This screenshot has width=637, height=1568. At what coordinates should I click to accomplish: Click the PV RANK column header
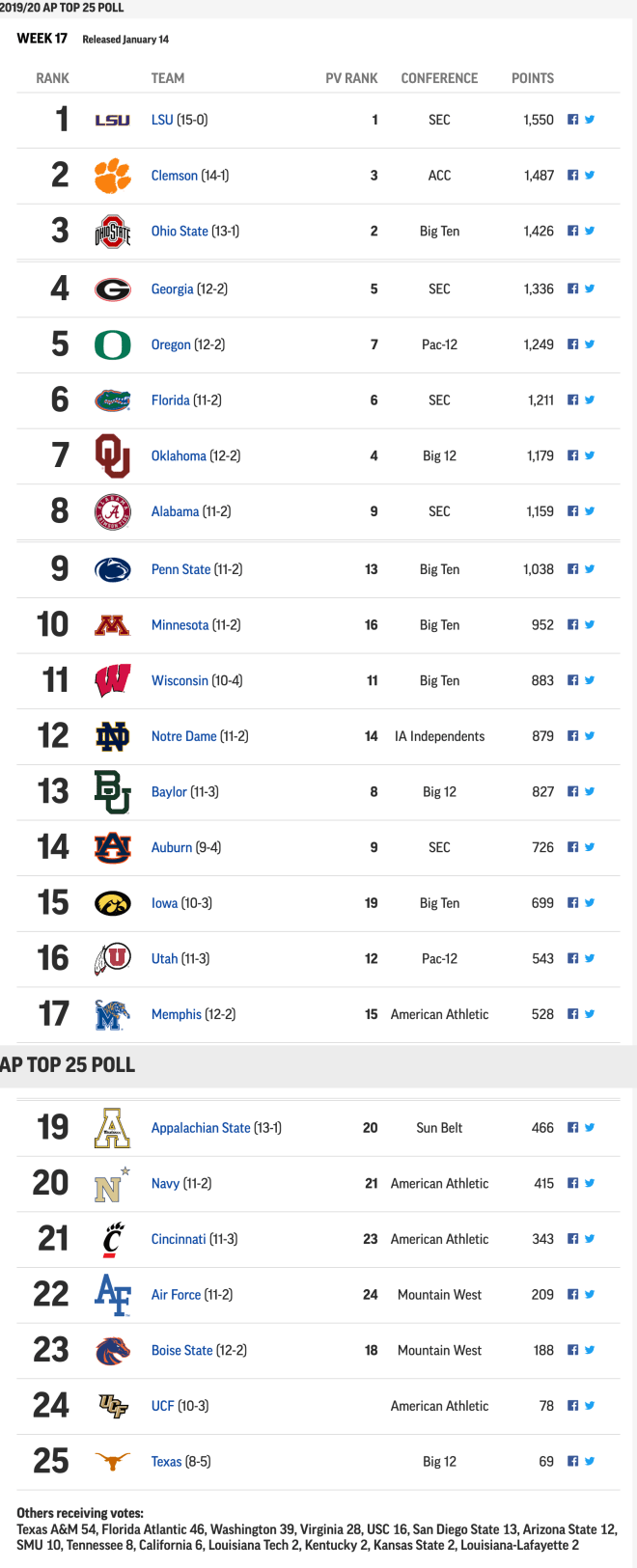point(351,78)
